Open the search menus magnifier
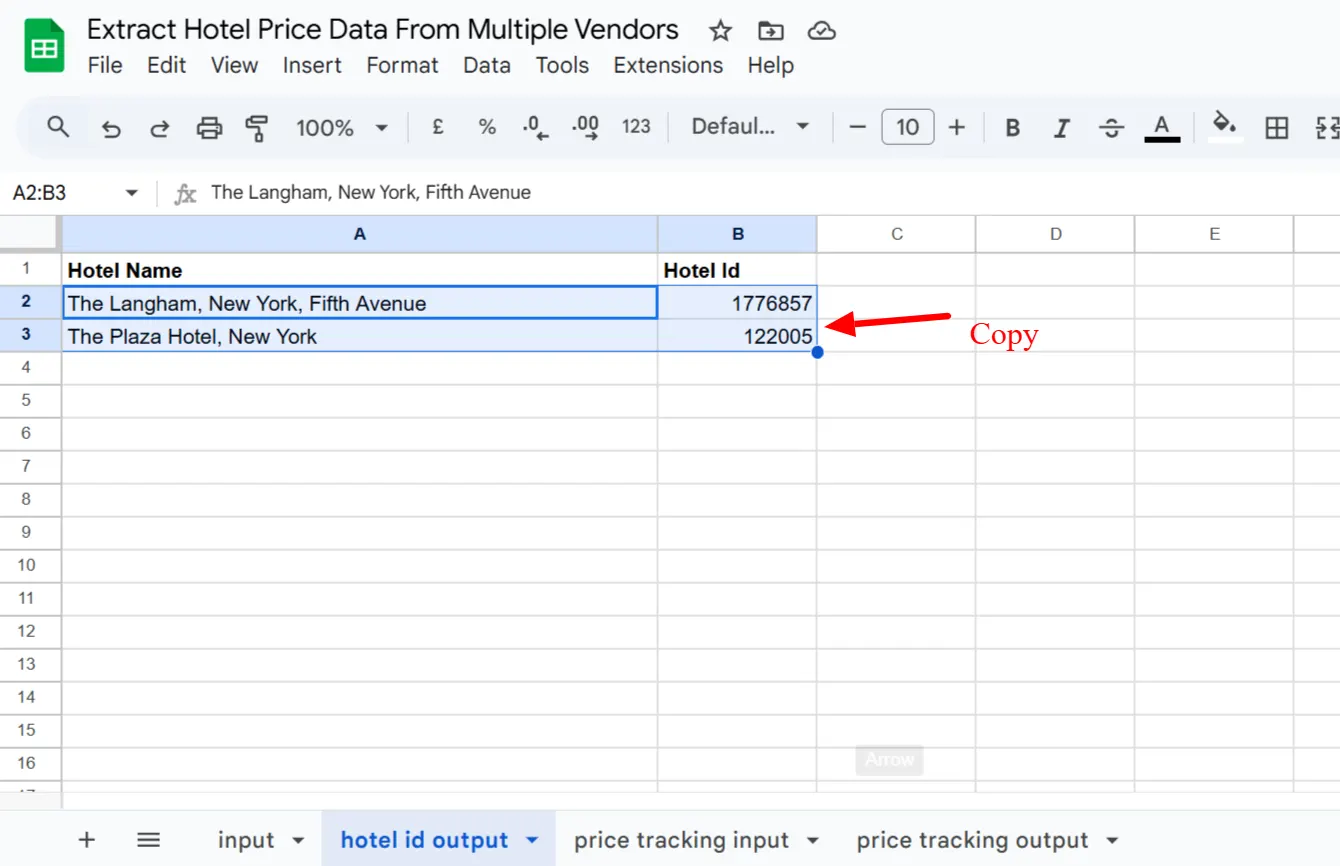Screen dimensions: 1340x866 click(x=58, y=127)
